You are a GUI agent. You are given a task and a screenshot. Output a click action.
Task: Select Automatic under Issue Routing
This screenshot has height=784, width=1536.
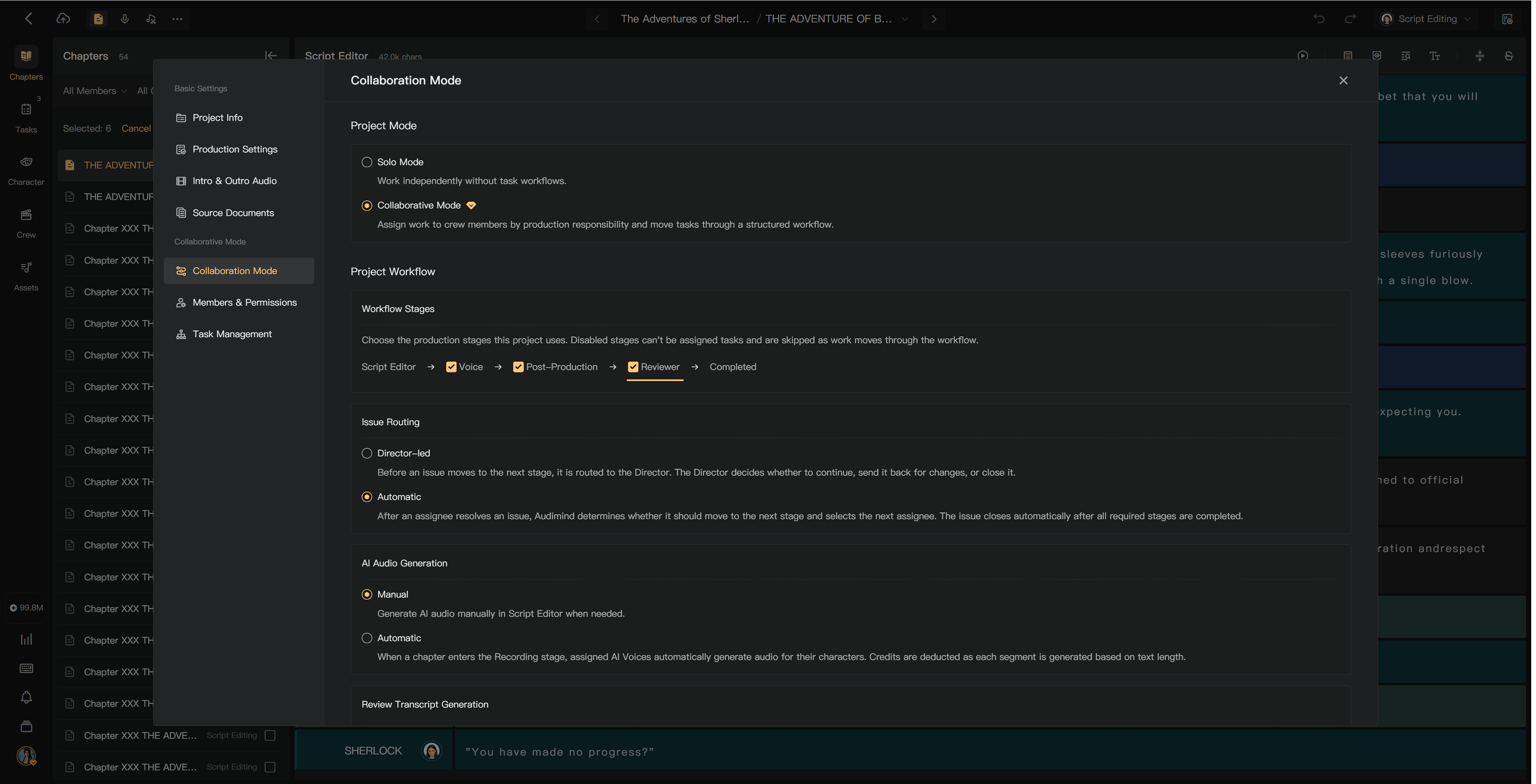pos(367,497)
